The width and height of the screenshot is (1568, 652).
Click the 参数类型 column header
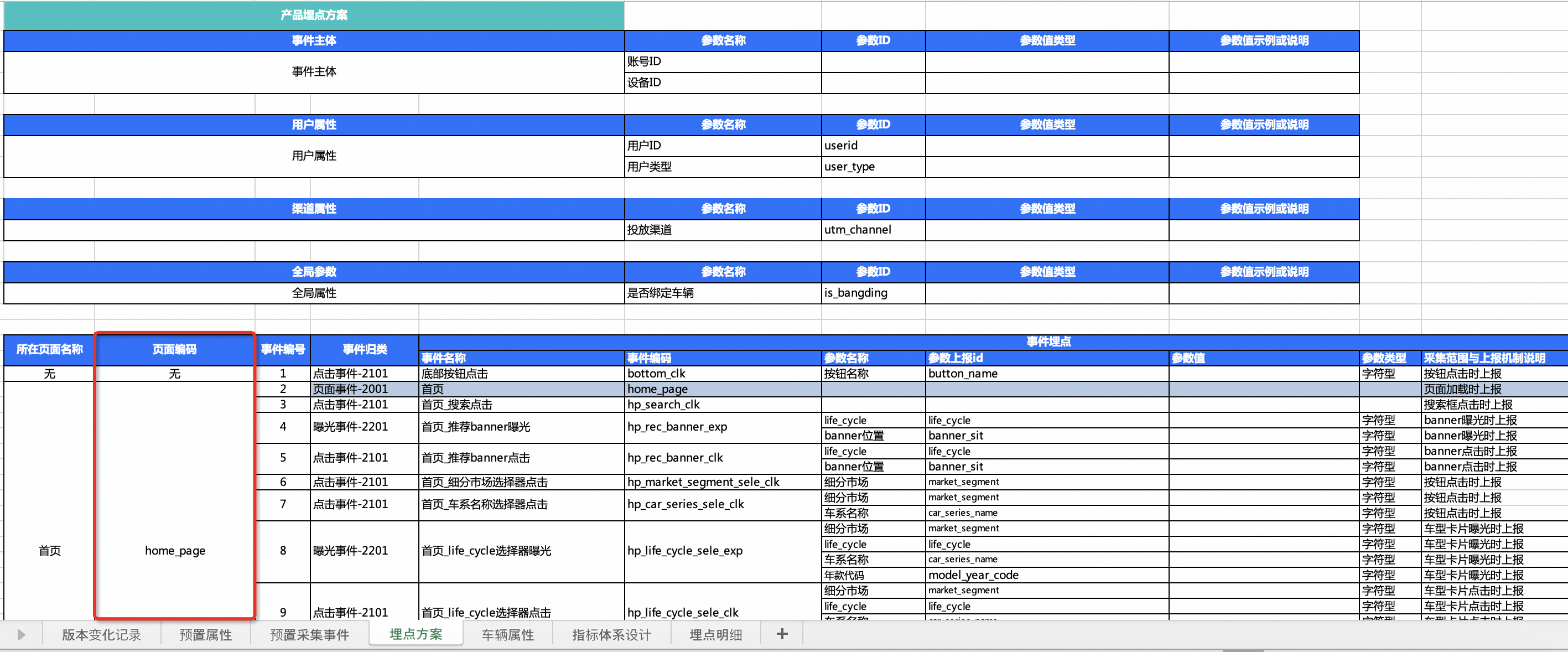1390,359
